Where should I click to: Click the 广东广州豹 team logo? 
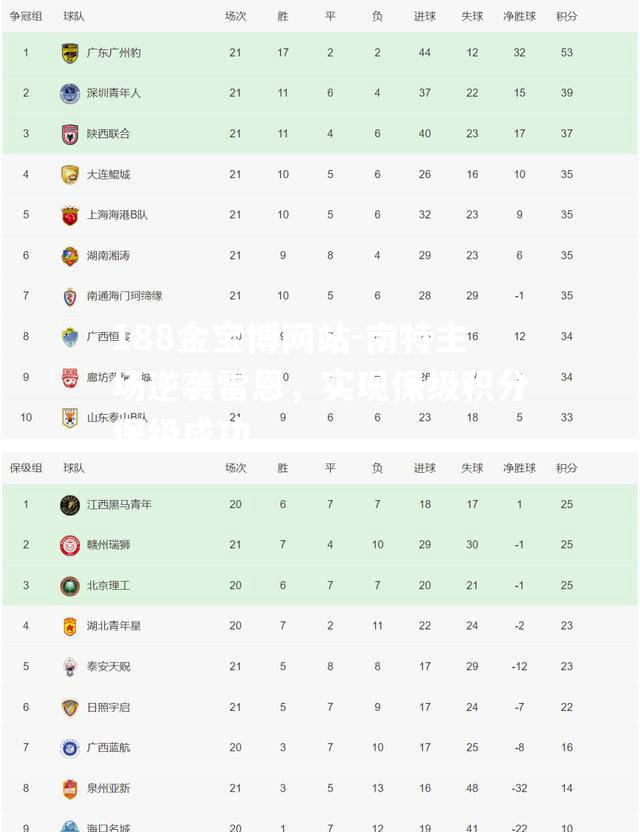click(70, 53)
